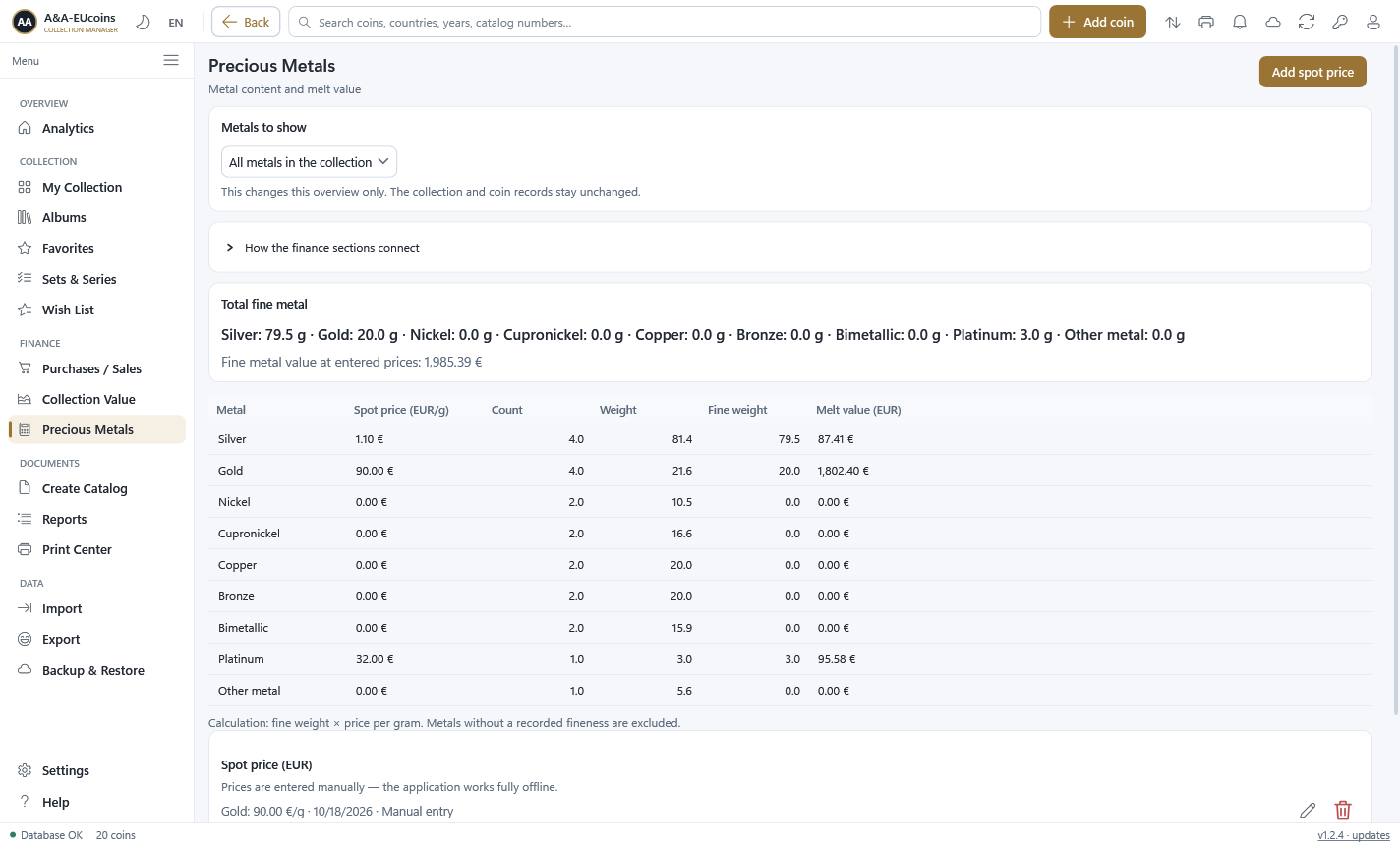Screen dimensions: 1400x846
Task: Open Help in sidebar
Action: tap(96, 803)
